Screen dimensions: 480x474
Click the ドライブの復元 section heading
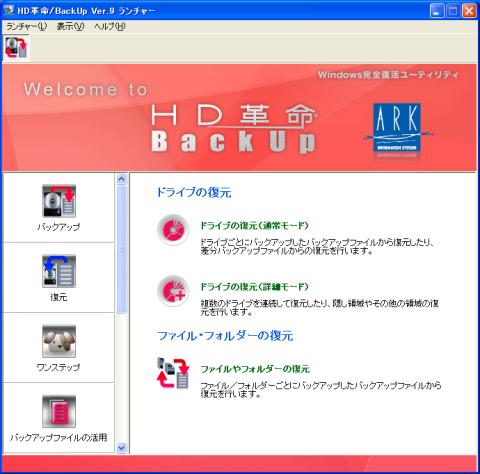(194, 192)
